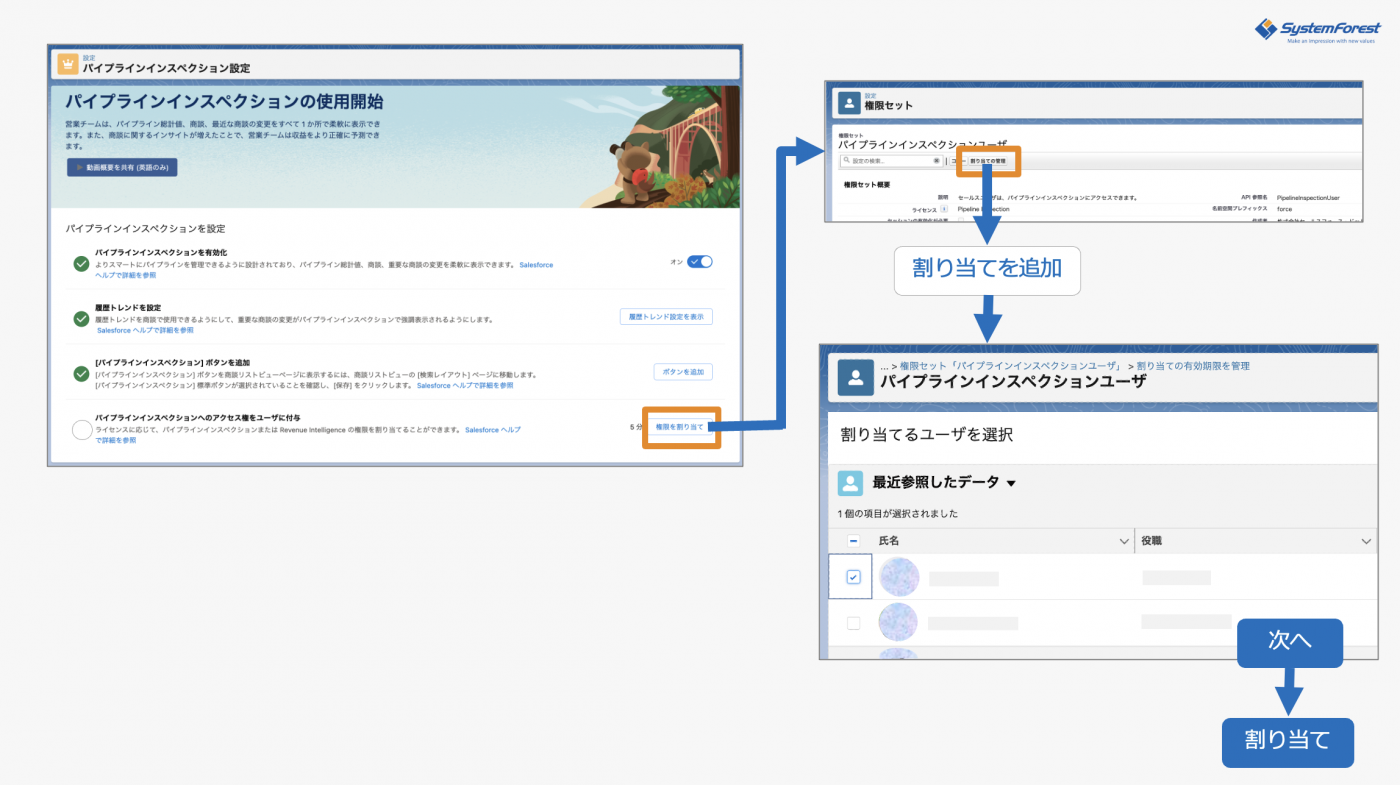This screenshot has width=1400, height=785.
Task: Open the 割り当ての有効期限を管理 breadcrumb
Action: pyautogui.click(x=1193, y=366)
